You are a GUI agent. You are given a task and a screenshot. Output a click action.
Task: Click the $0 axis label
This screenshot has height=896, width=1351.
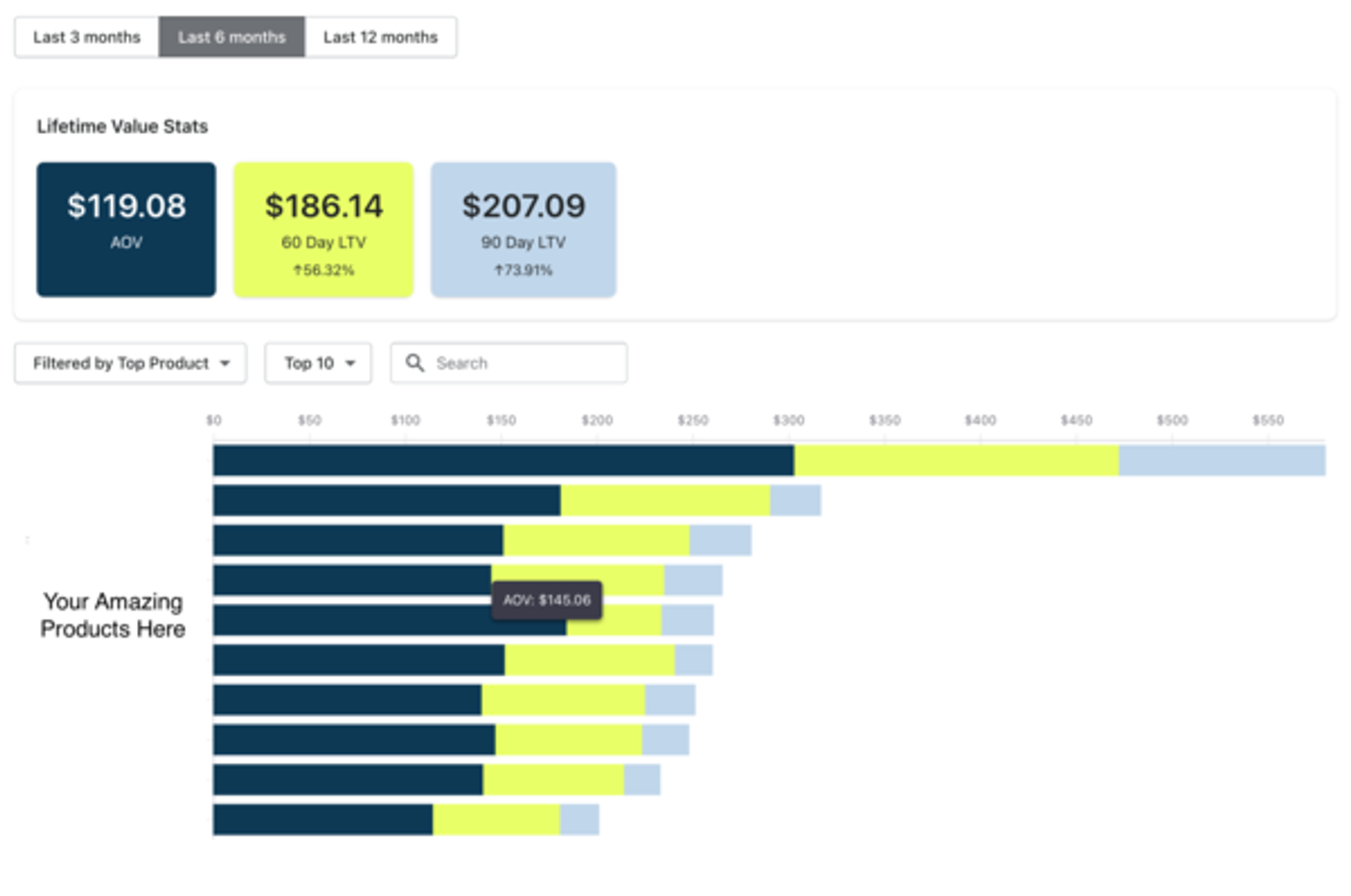[213, 420]
